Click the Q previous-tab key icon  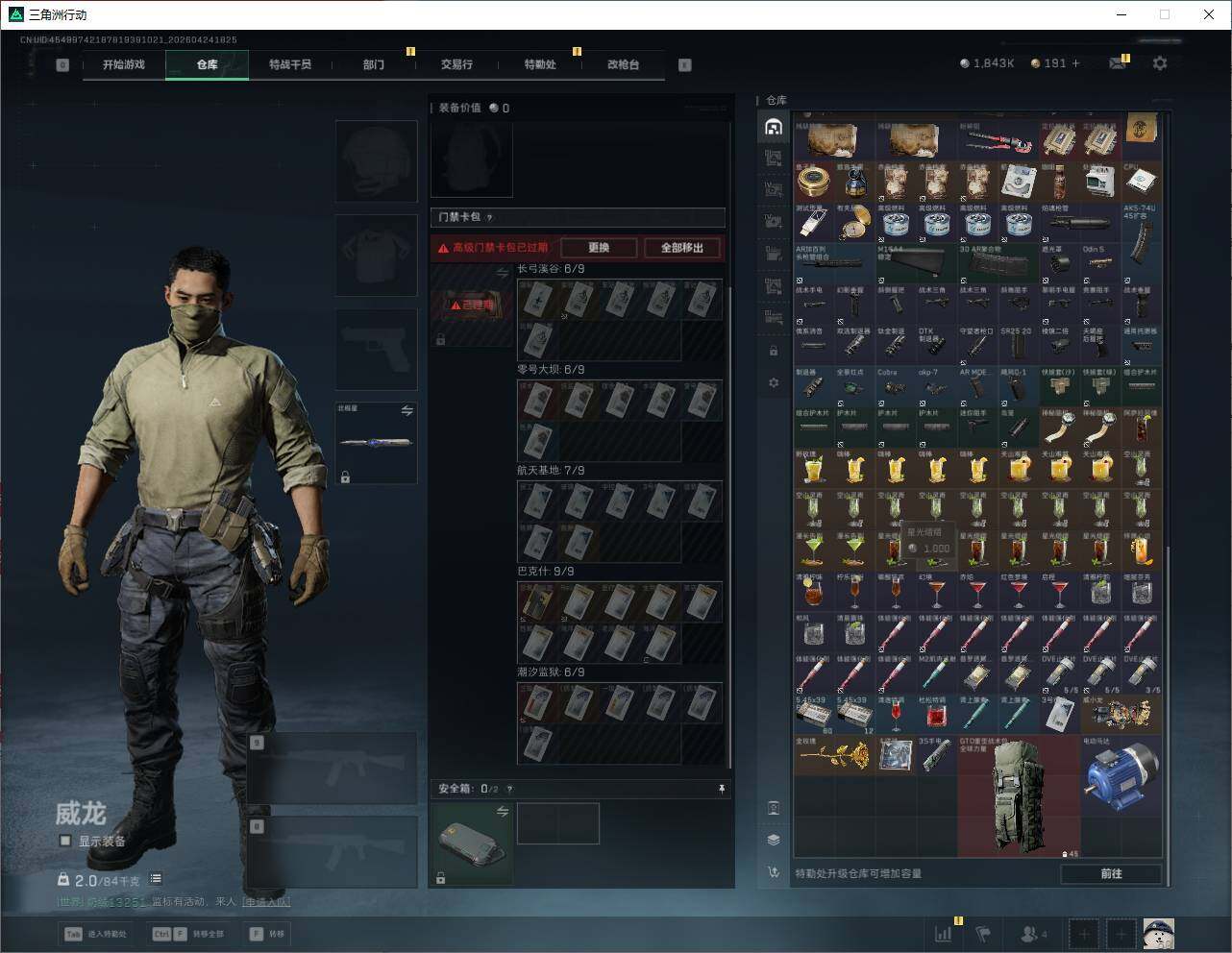click(x=62, y=65)
